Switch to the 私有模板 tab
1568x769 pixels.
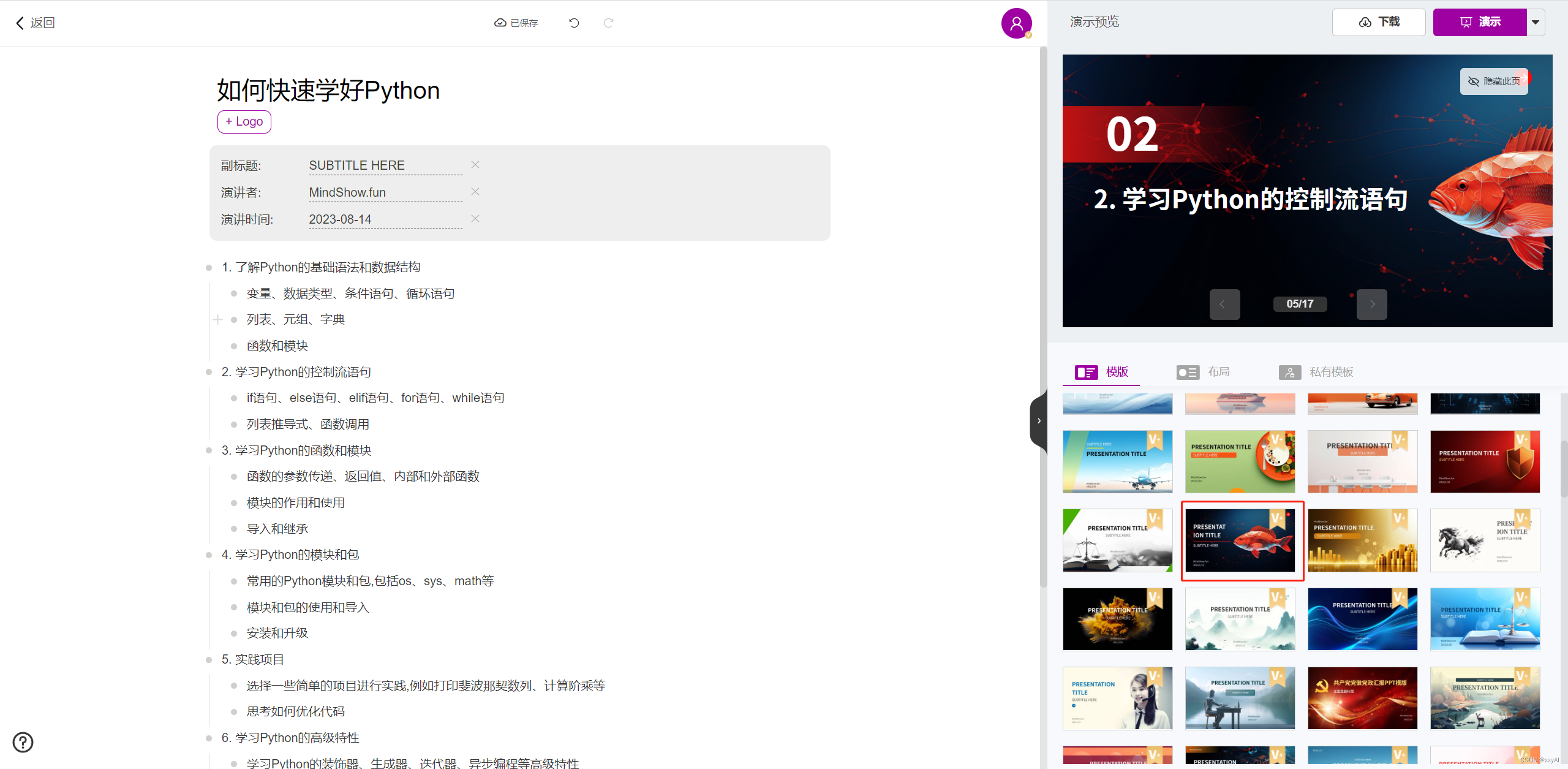pyautogui.click(x=1316, y=372)
